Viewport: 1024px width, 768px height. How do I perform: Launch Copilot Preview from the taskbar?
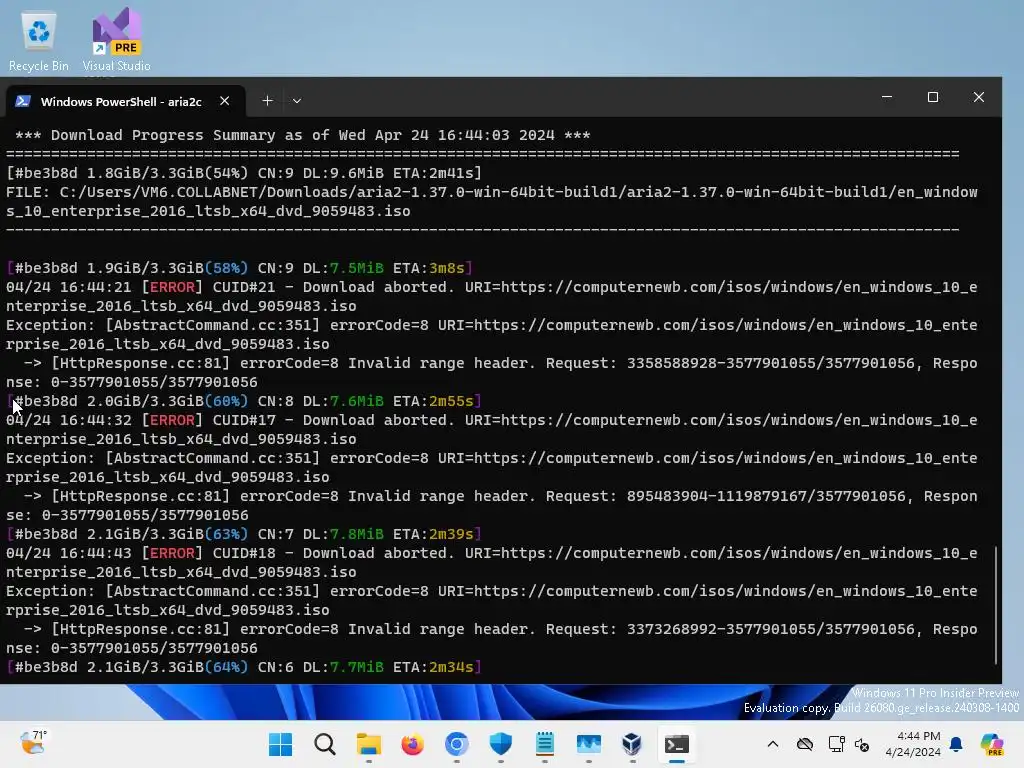coord(991,744)
